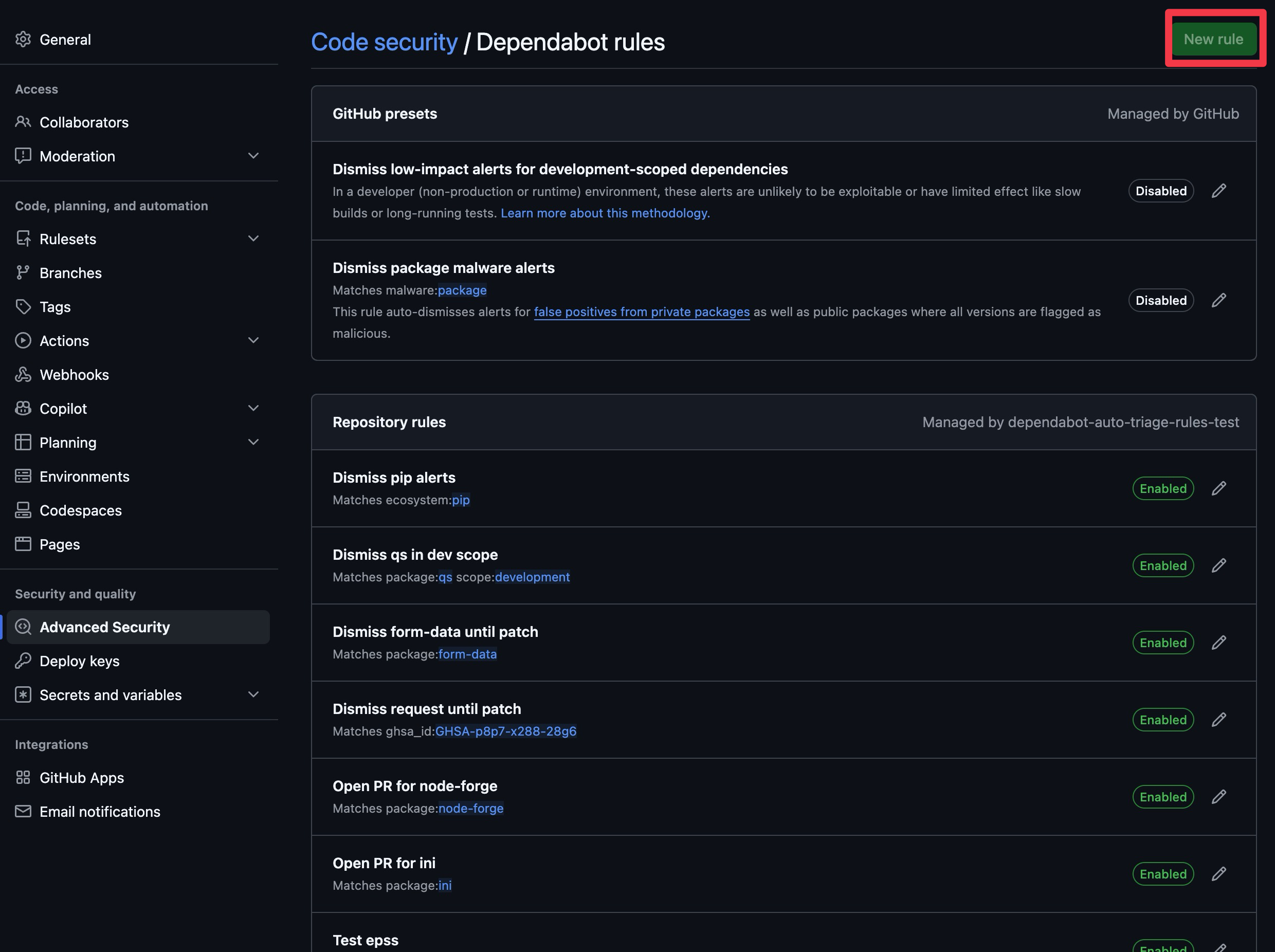Open the General settings page
Screen dimensions: 1275x952
click(138, 39)
